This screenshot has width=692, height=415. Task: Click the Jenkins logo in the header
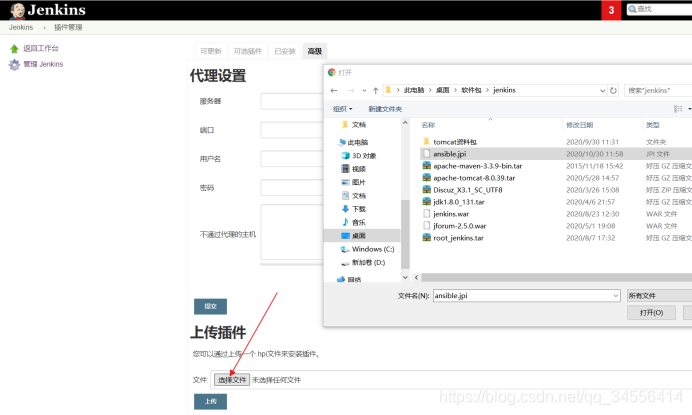(47, 10)
